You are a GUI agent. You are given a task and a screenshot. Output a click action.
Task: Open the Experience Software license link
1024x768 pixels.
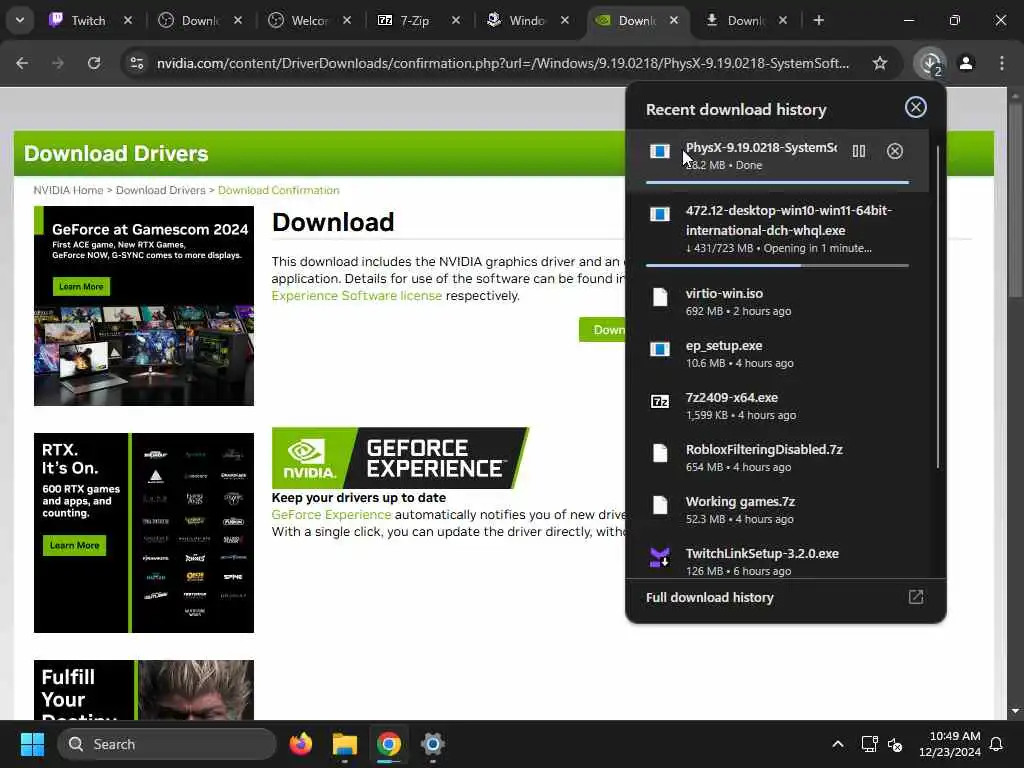[x=357, y=296]
